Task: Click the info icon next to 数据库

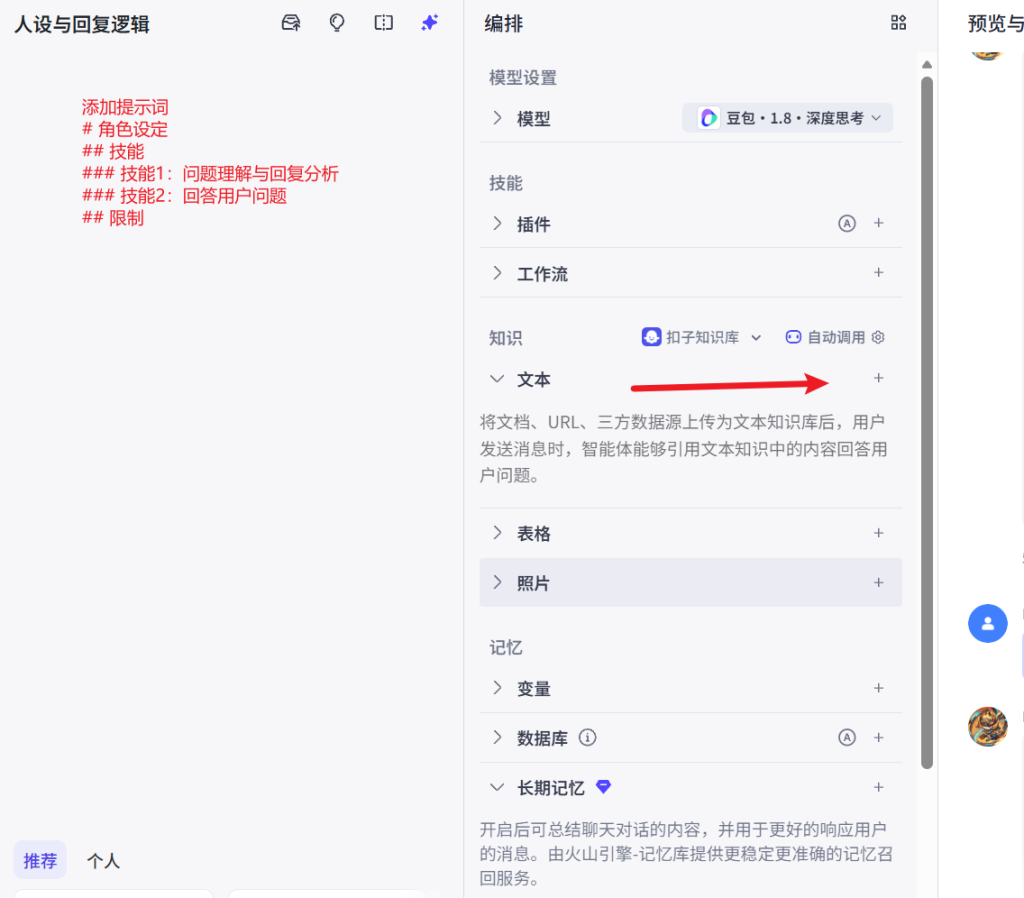Action: pos(588,737)
